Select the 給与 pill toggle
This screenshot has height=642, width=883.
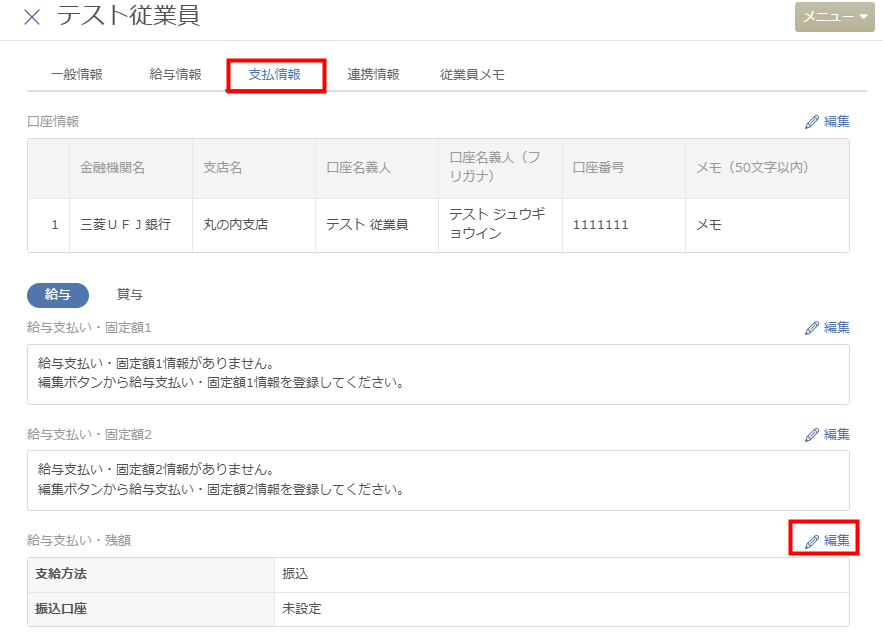pyautogui.click(x=58, y=294)
